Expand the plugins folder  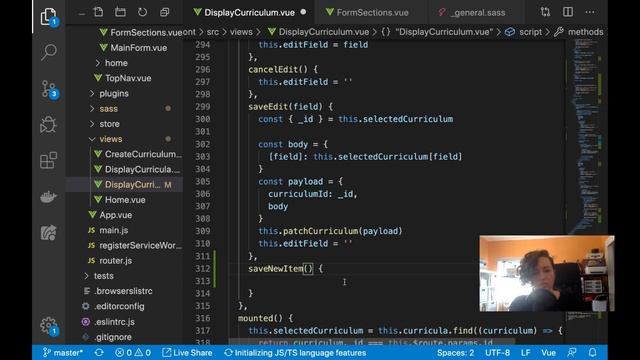113,93
